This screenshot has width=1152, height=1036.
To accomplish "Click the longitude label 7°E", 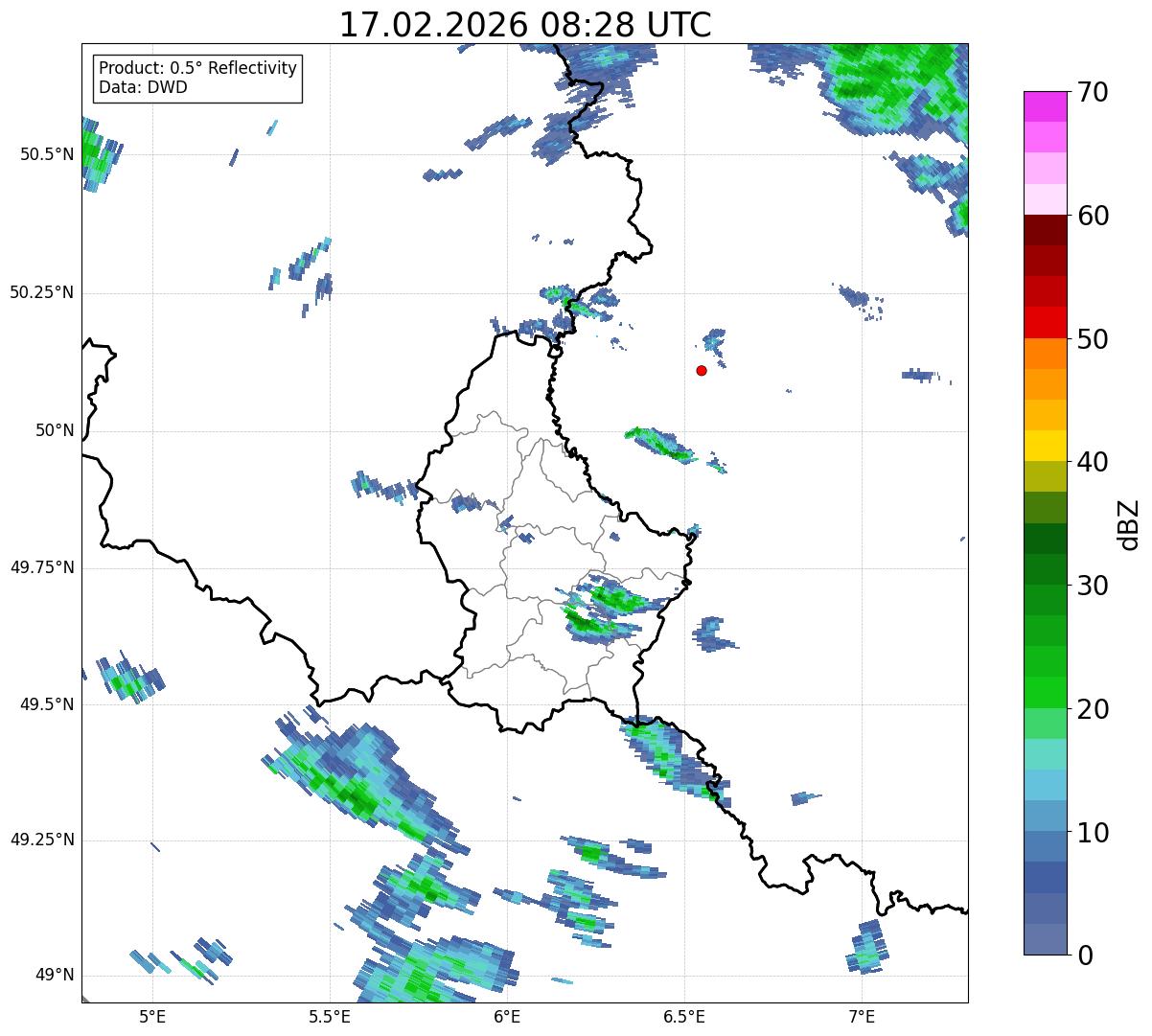I will tap(862, 1016).
